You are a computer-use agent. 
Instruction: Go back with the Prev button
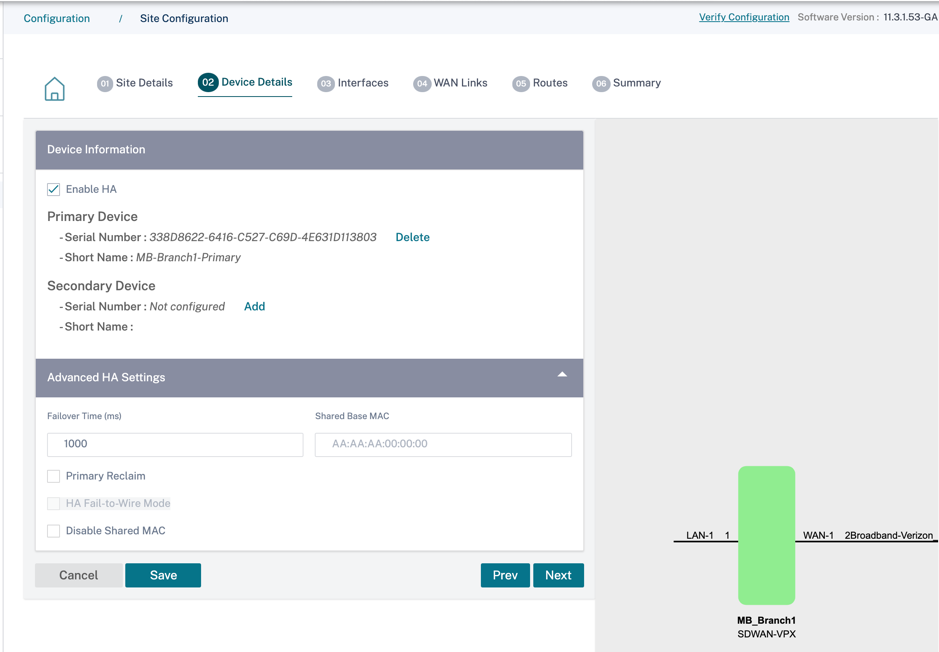click(505, 575)
